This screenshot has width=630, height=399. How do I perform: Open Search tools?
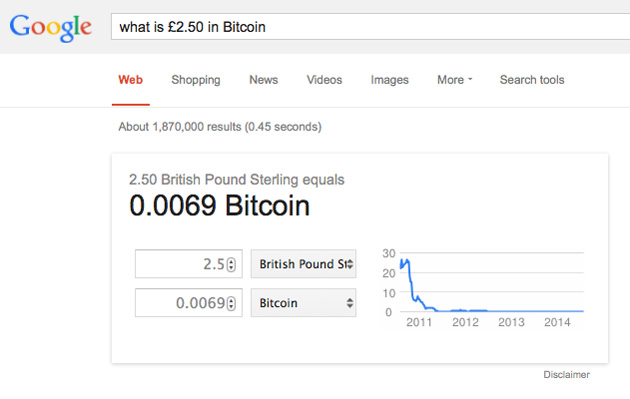pyautogui.click(x=532, y=80)
